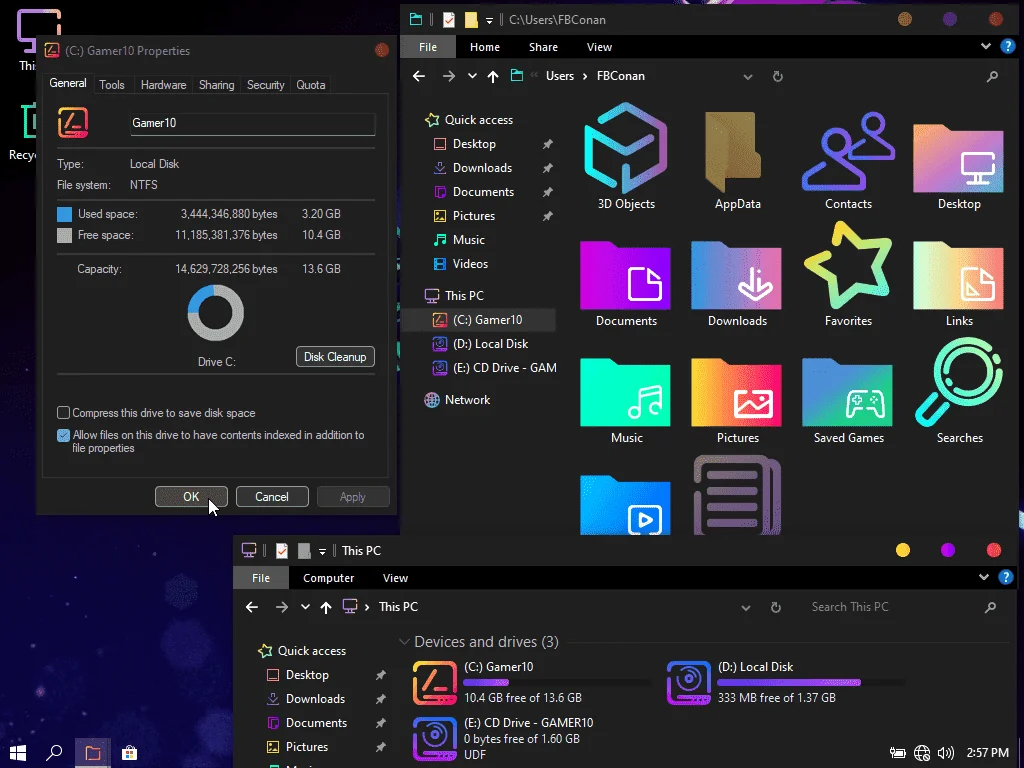Expand ribbon chevron in the FBConan explorer window
This screenshot has width=1024, height=768.
[985, 46]
